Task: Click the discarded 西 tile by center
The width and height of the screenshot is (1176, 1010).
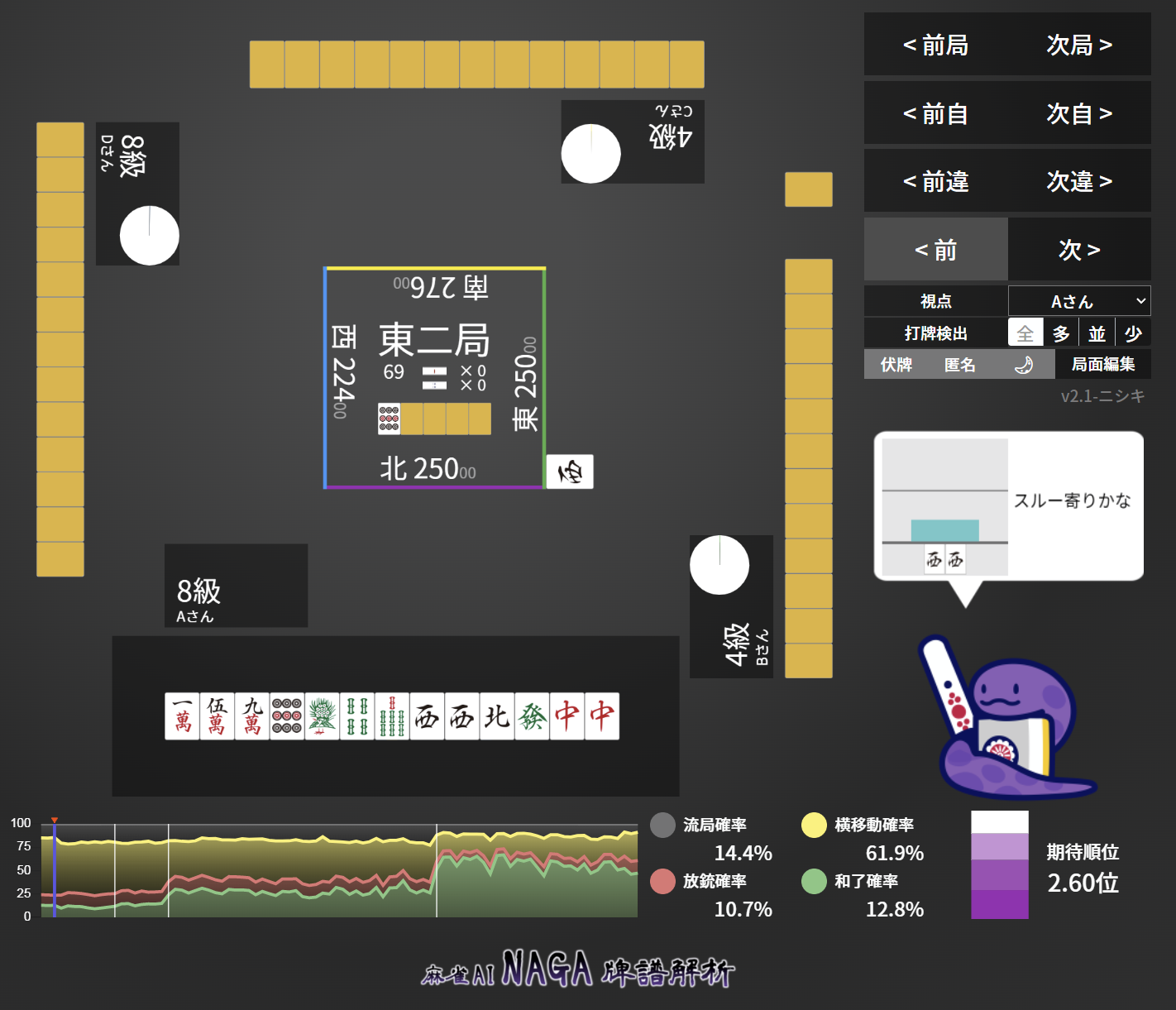Action: tap(570, 471)
